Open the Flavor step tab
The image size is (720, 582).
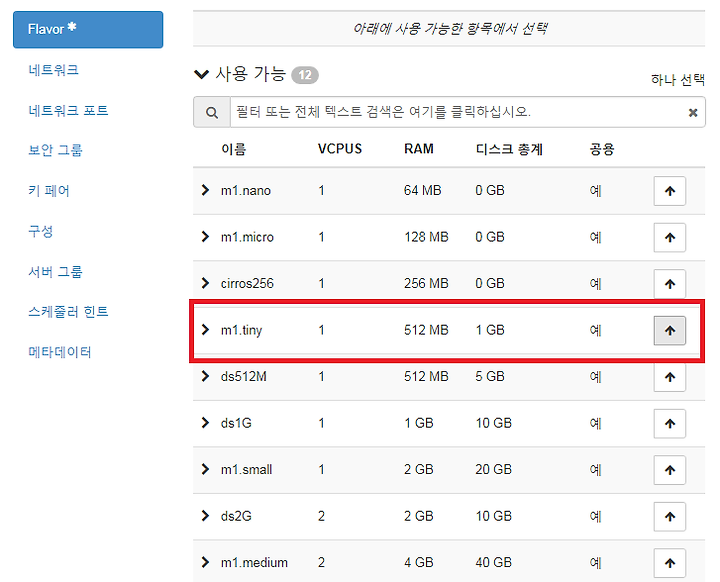tap(88, 29)
